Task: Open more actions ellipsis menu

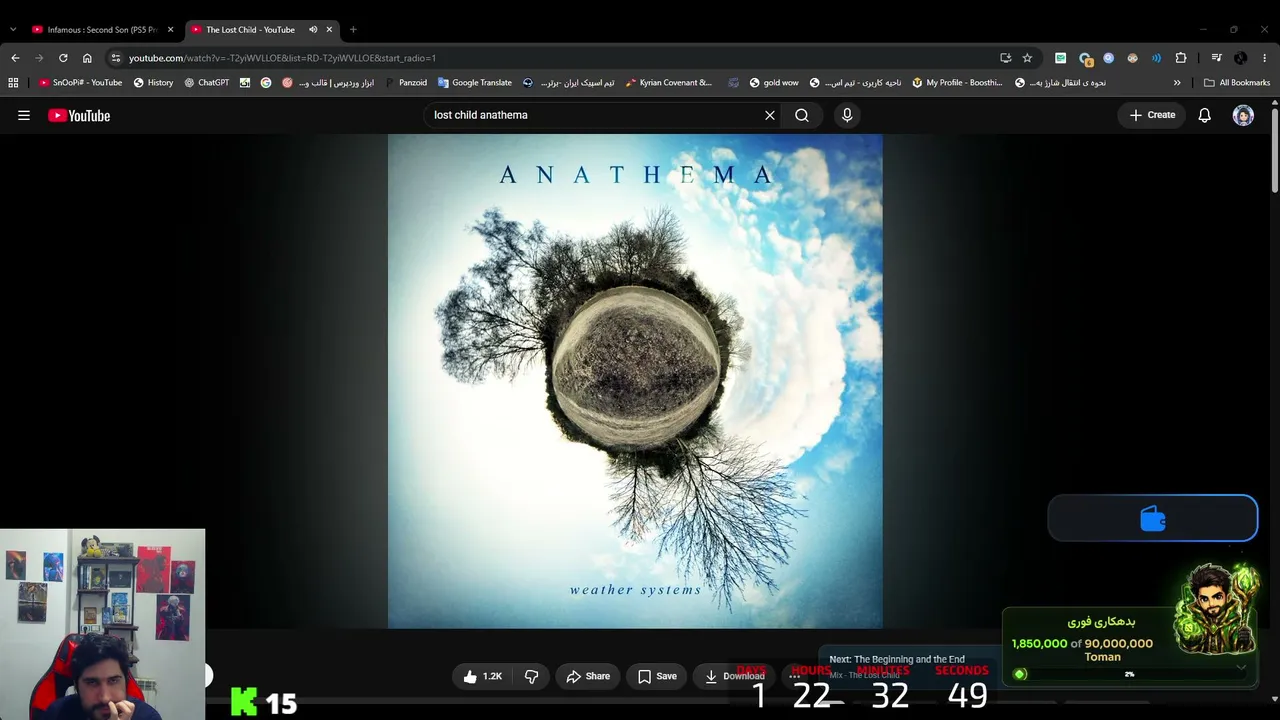Action: pyautogui.click(x=794, y=676)
